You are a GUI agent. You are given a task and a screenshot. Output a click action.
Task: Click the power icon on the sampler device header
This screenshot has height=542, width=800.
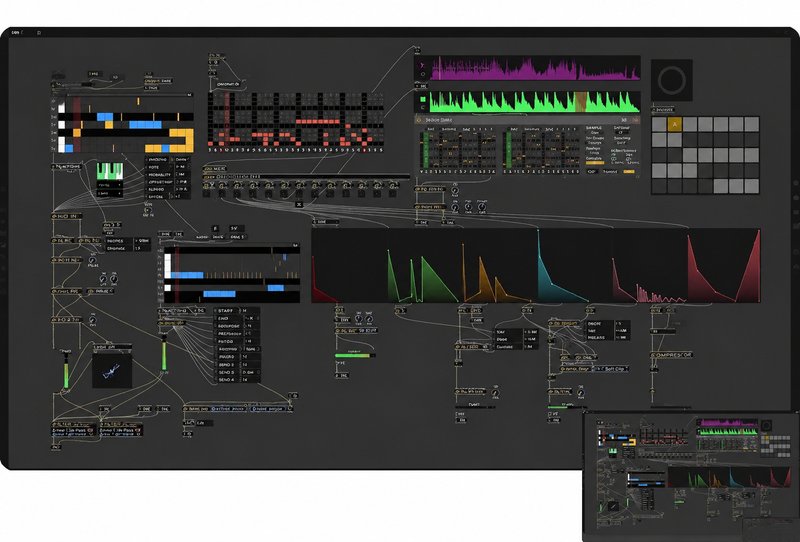pos(419,120)
